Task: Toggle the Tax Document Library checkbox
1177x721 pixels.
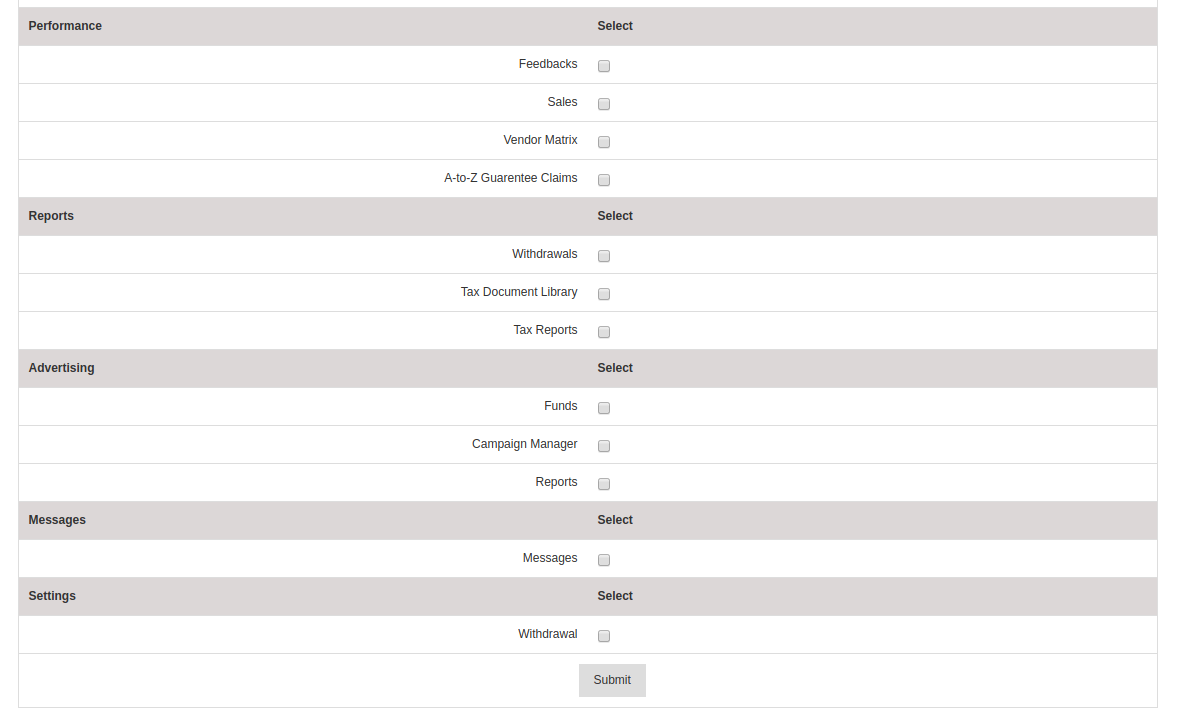Action: (x=604, y=294)
